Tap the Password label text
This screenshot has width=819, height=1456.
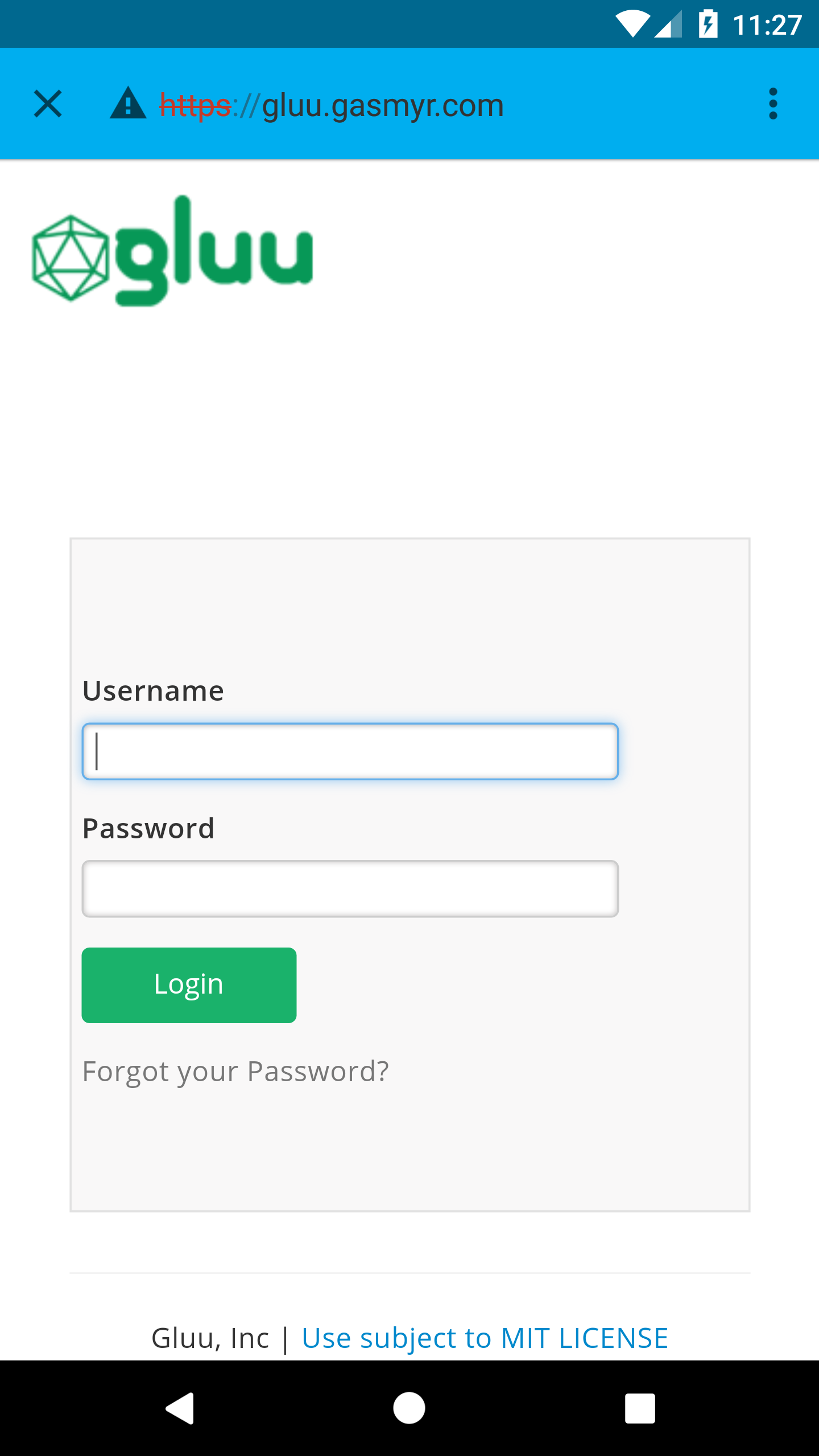coord(148,829)
